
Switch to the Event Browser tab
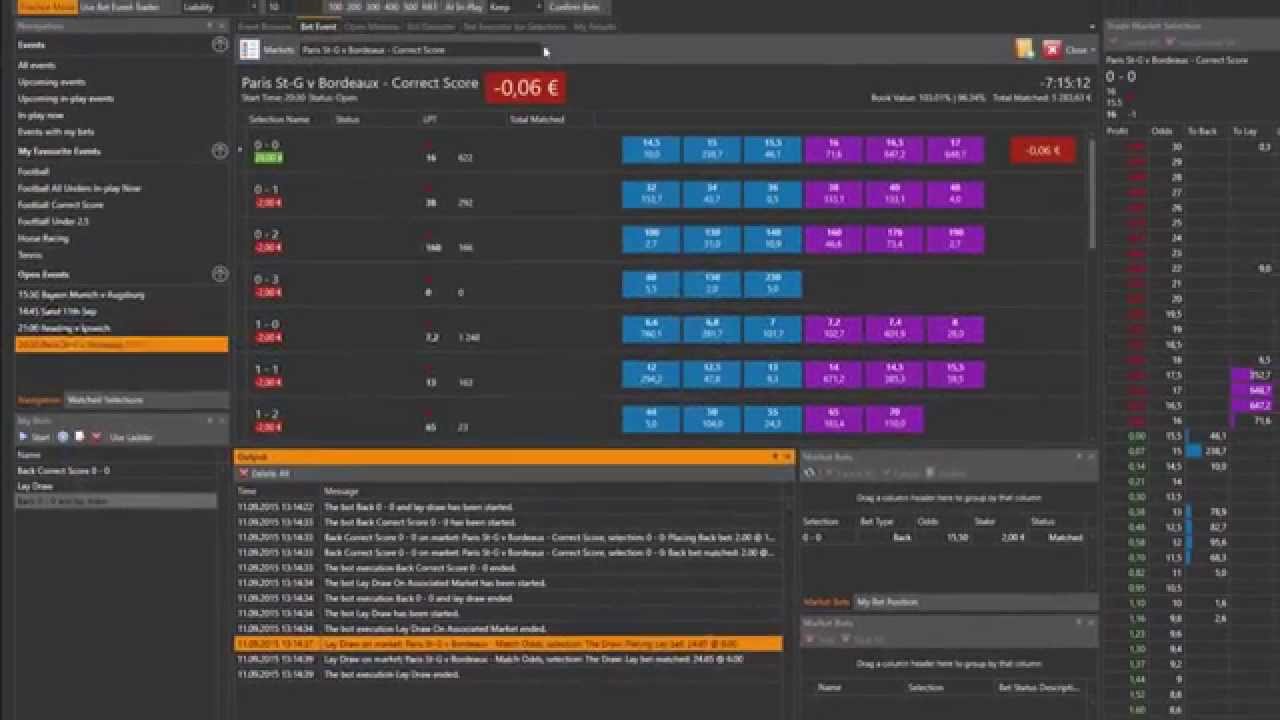[265, 27]
